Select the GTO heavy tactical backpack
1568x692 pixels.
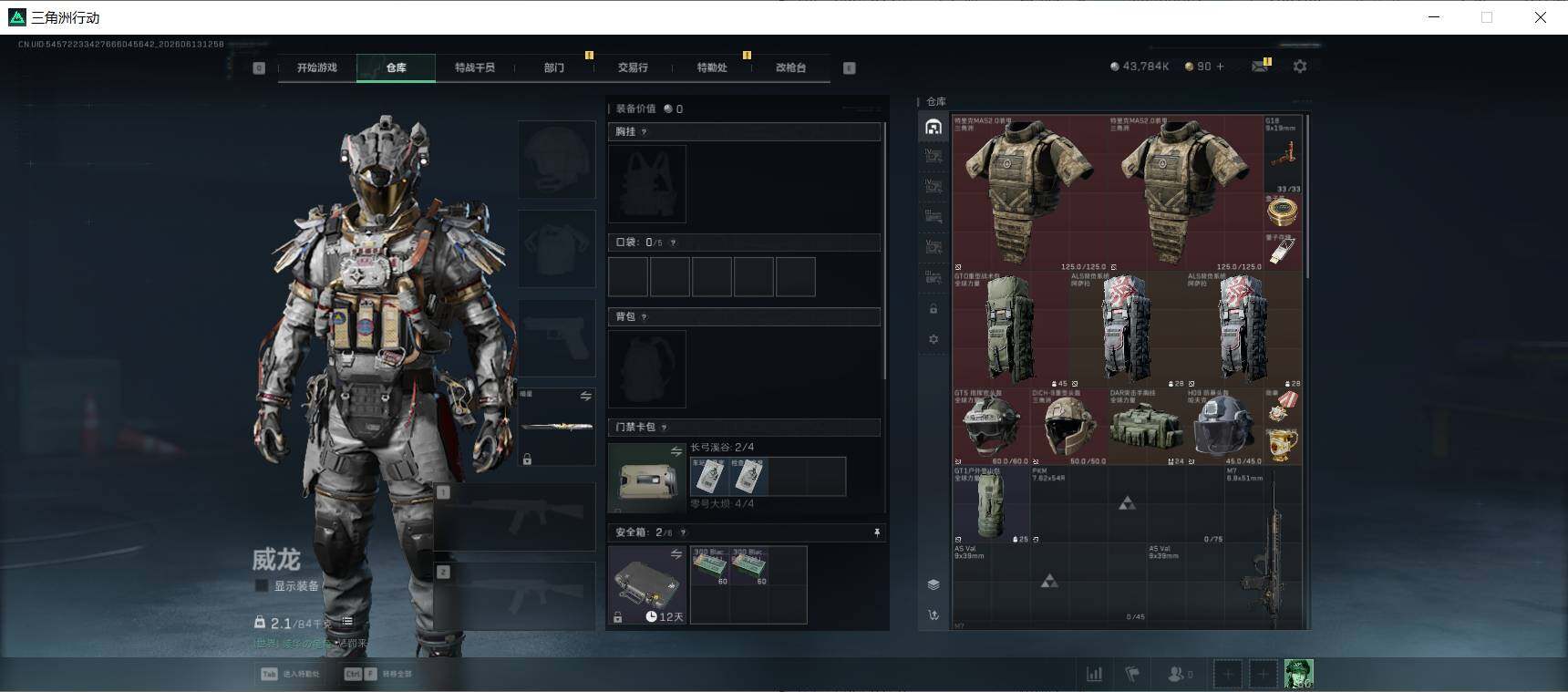click(x=1011, y=329)
